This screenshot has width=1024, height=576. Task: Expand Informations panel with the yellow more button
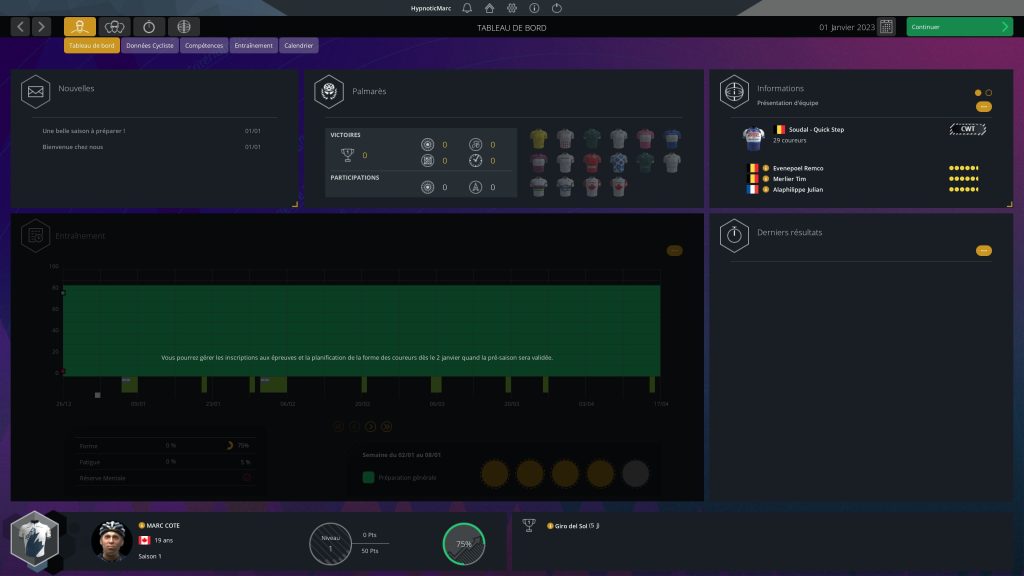pyautogui.click(x=984, y=106)
